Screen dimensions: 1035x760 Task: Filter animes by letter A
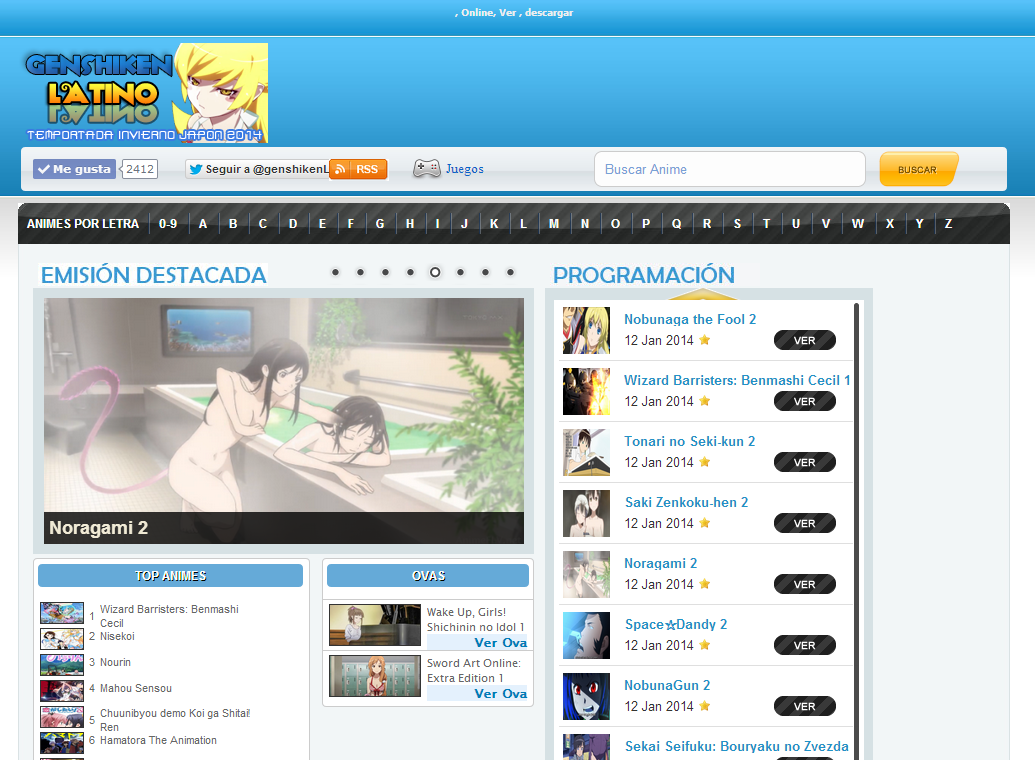click(x=203, y=224)
